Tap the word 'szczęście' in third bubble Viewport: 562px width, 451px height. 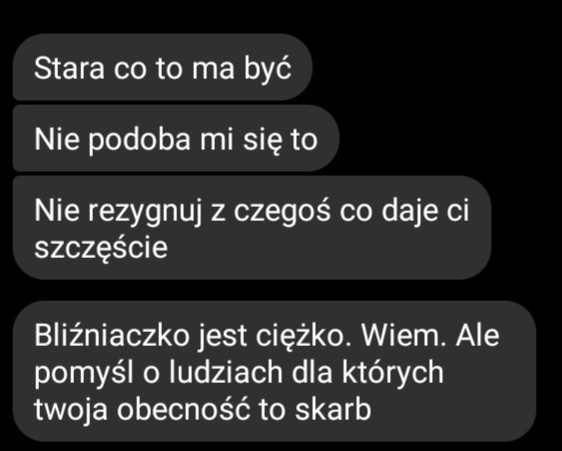click(101, 247)
